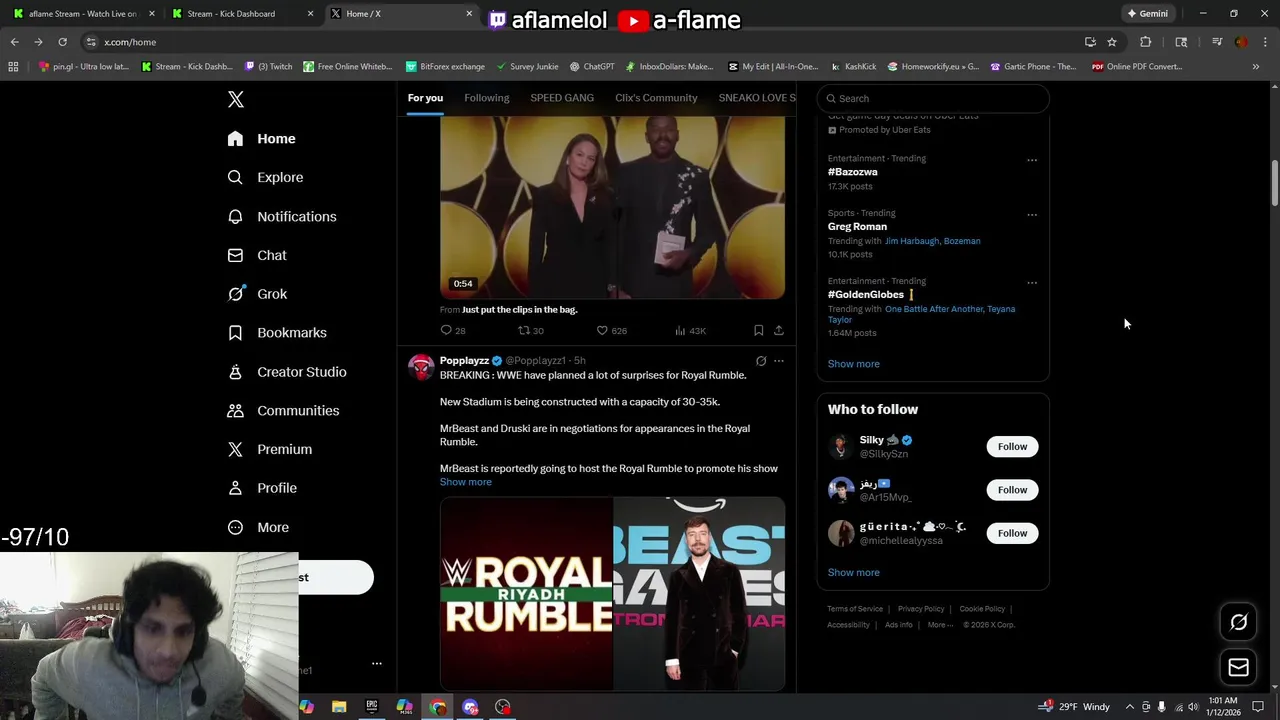Focus the X Search field
Image resolution: width=1280 pixels, height=720 pixels.
tap(933, 98)
